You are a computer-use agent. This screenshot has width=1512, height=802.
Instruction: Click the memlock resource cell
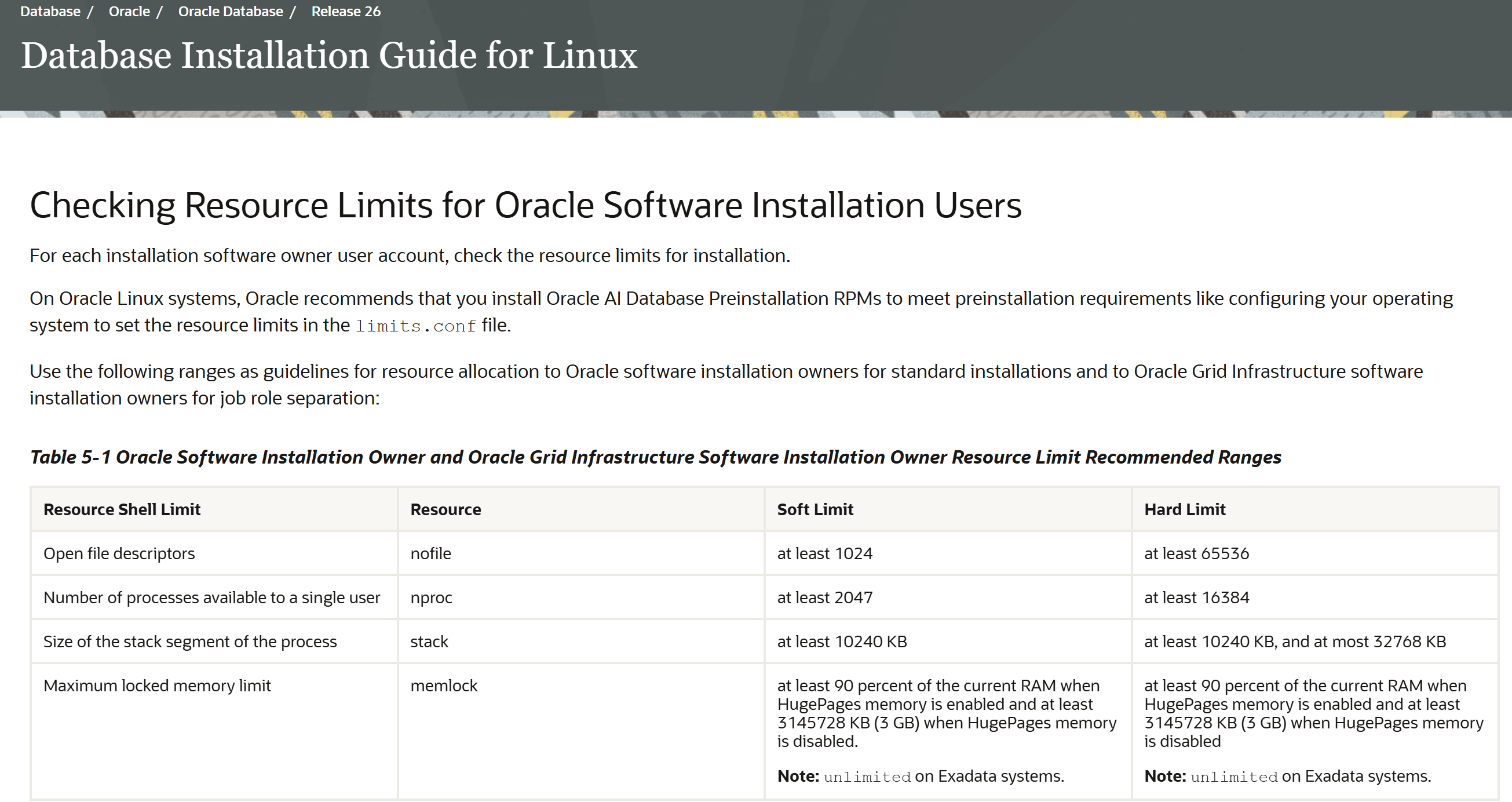444,686
